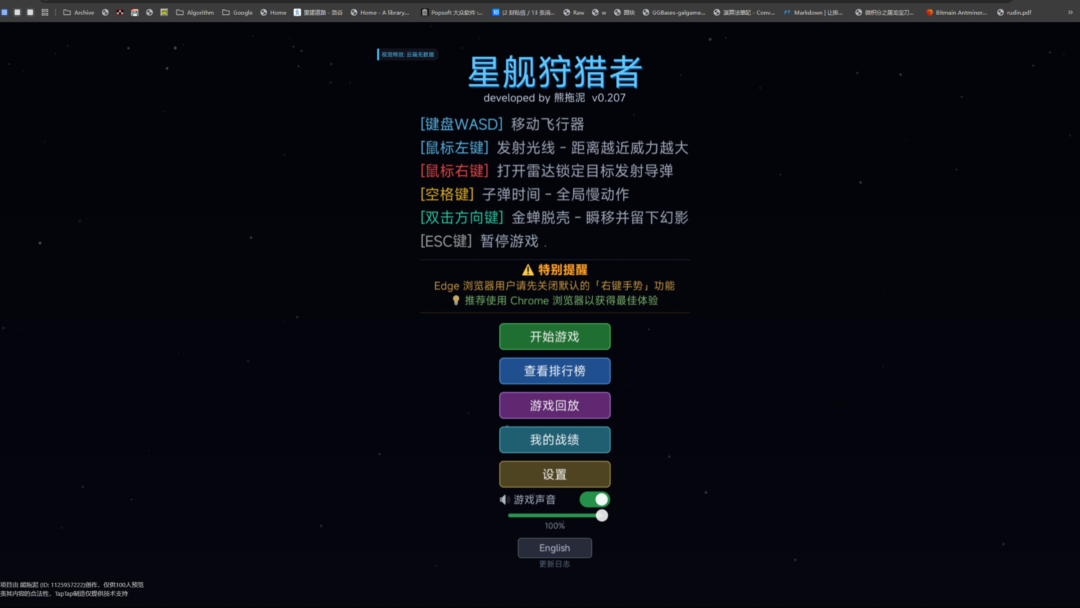The width and height of the screenshot is (1080, 608).
Task: Click the [键盘WASD] control hint
Action: click(461, 125)
